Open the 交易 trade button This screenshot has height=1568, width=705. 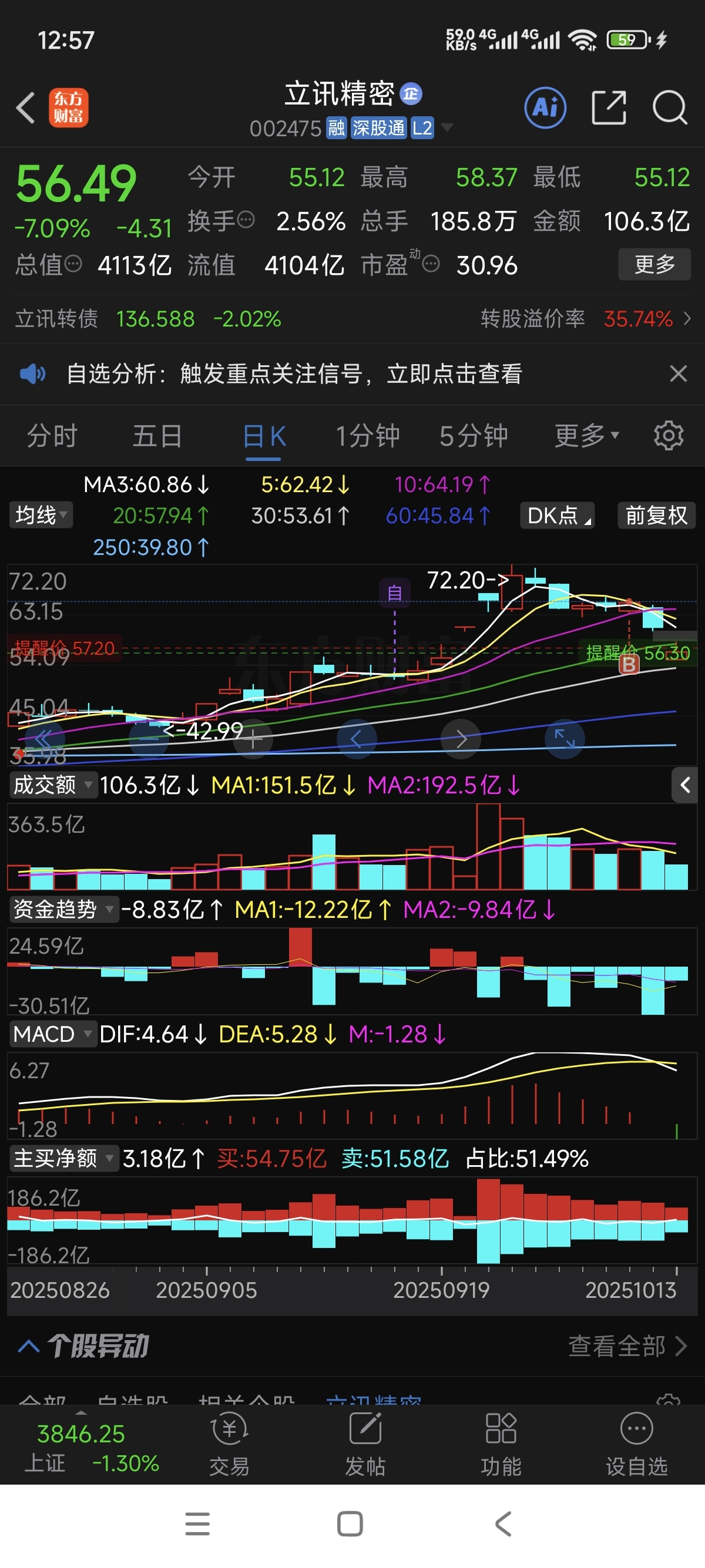point(229,1445)
